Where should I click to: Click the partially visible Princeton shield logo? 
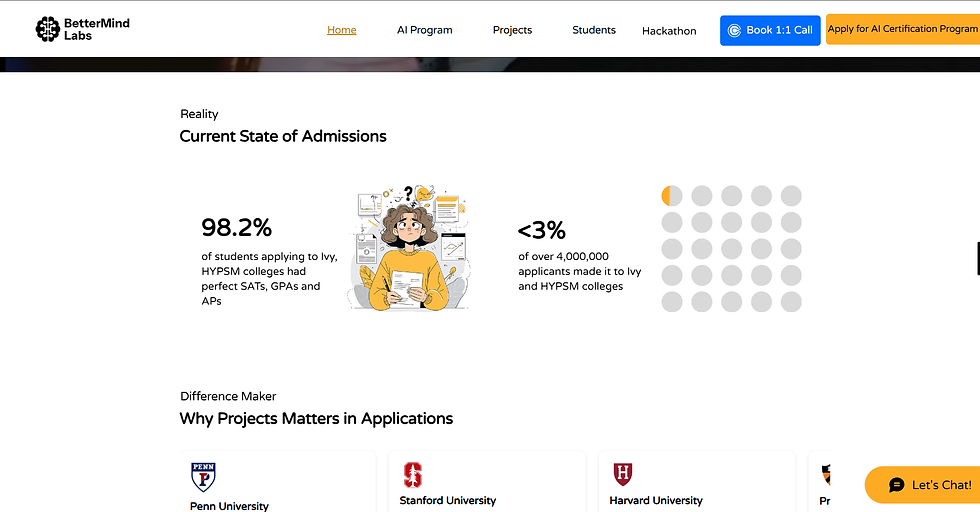pos(826,475)
